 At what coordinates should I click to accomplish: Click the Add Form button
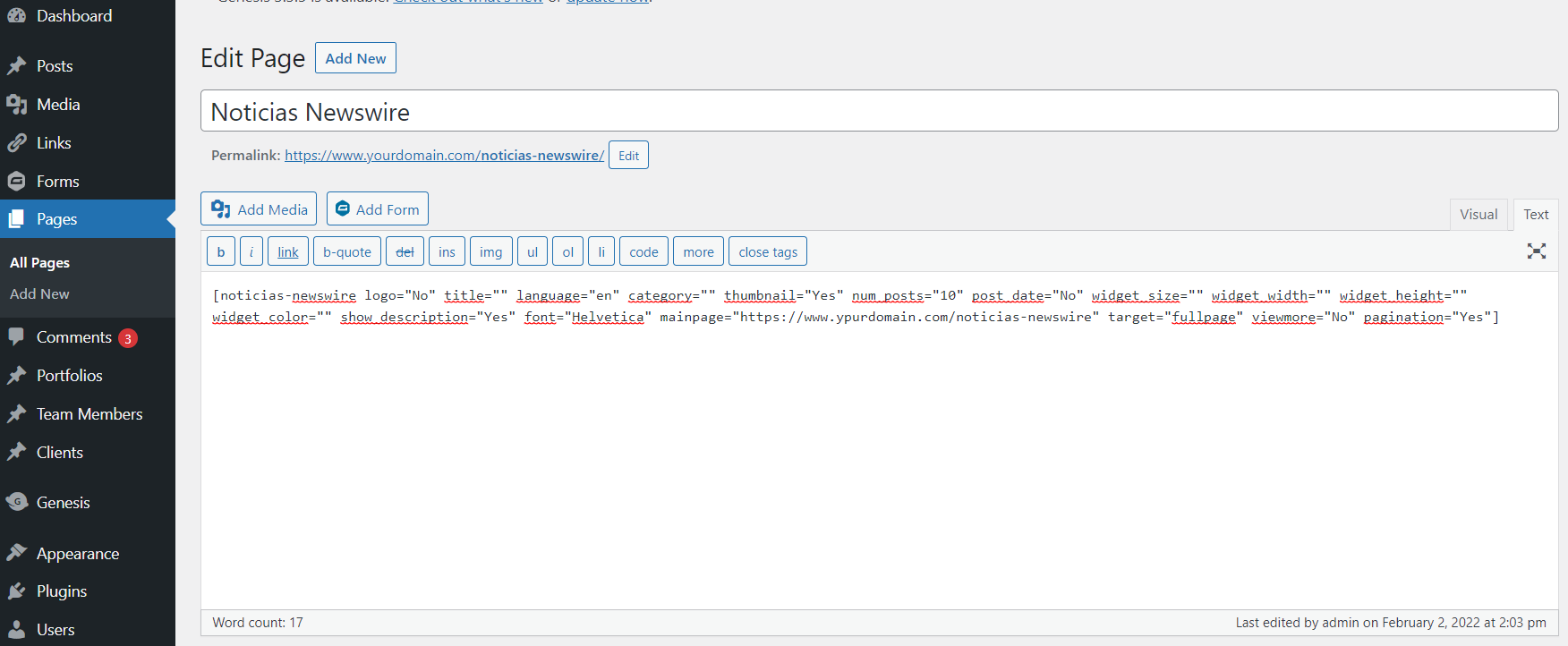click(378, 209)
